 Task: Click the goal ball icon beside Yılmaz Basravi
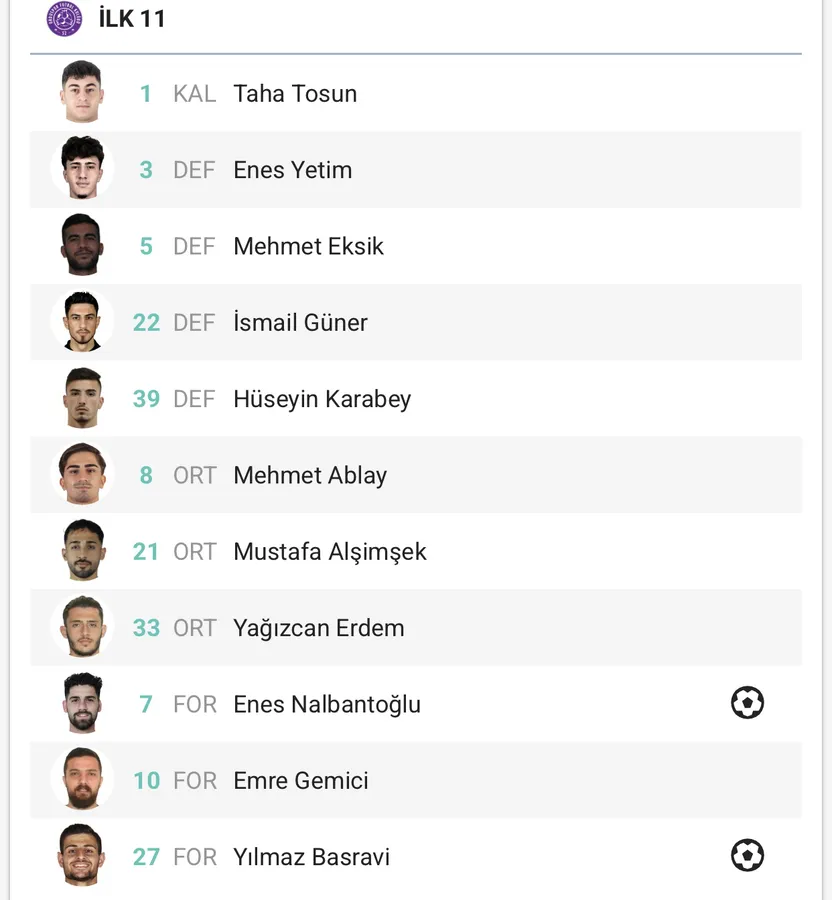747,856
